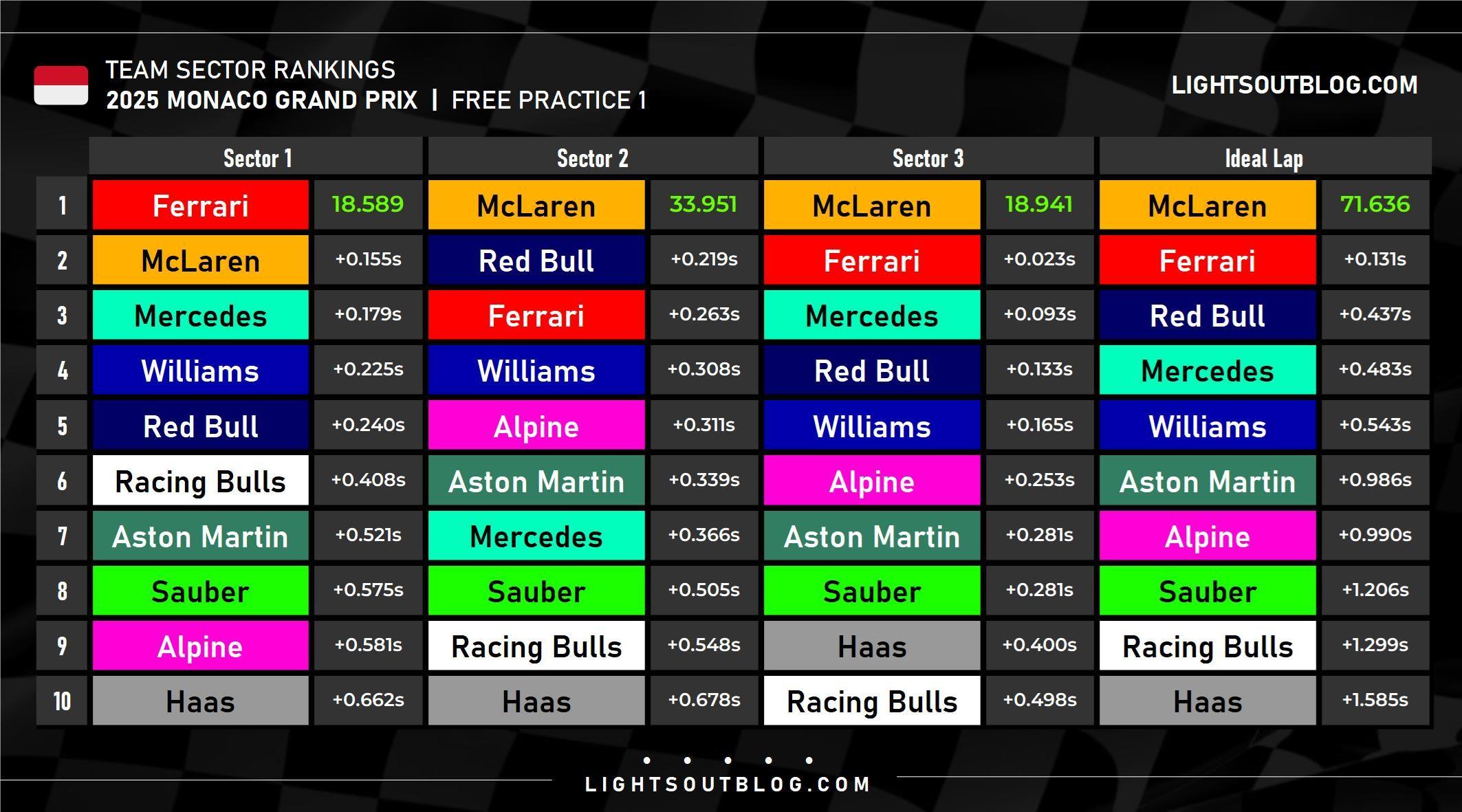Image resolution: width=1462 pixels, height=812 pixels.
Task: Click the middle dot above the footer
Action: (x=728, y=760)
